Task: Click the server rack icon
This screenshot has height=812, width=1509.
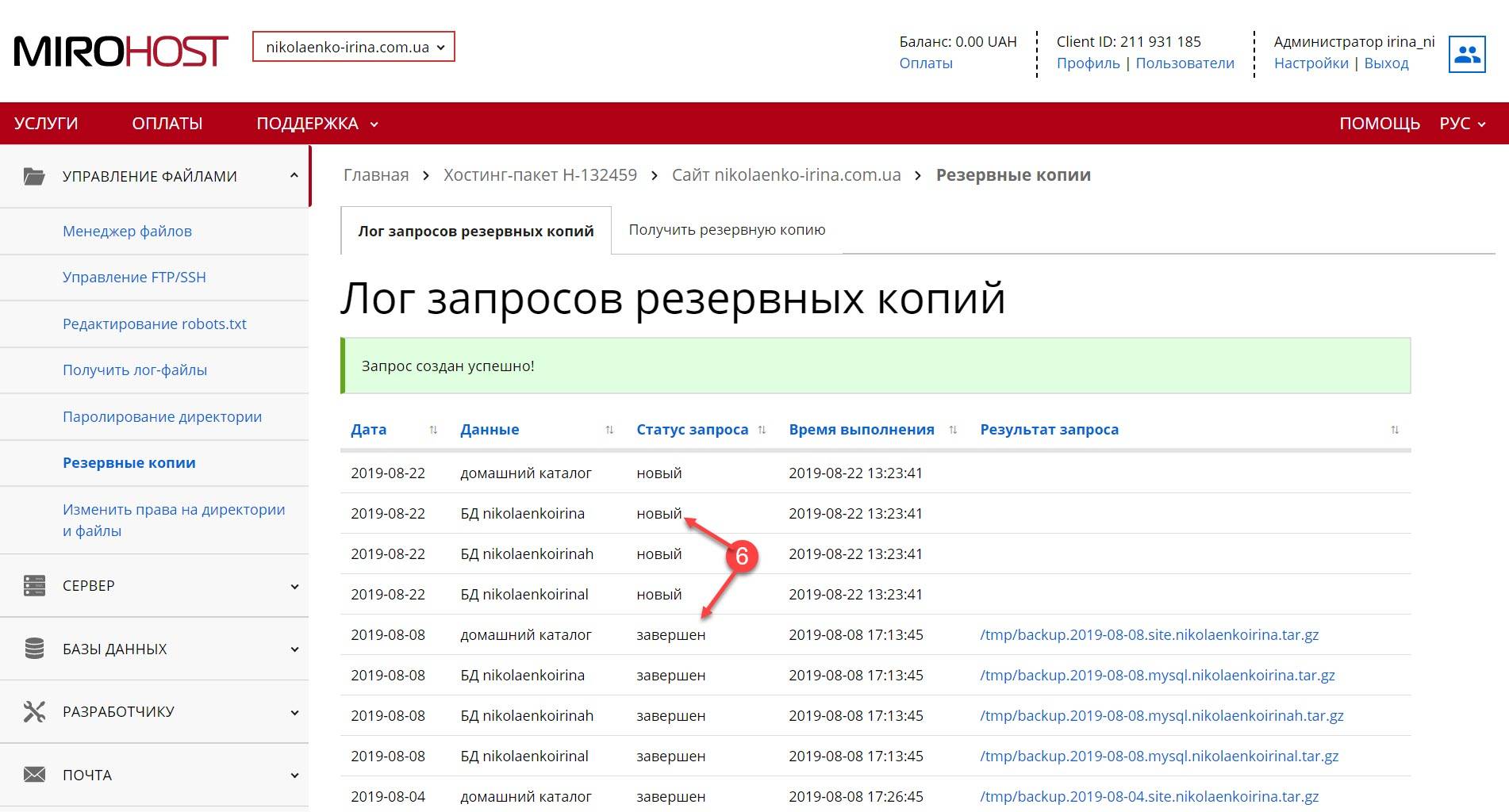Action: [x=34, y=585]
